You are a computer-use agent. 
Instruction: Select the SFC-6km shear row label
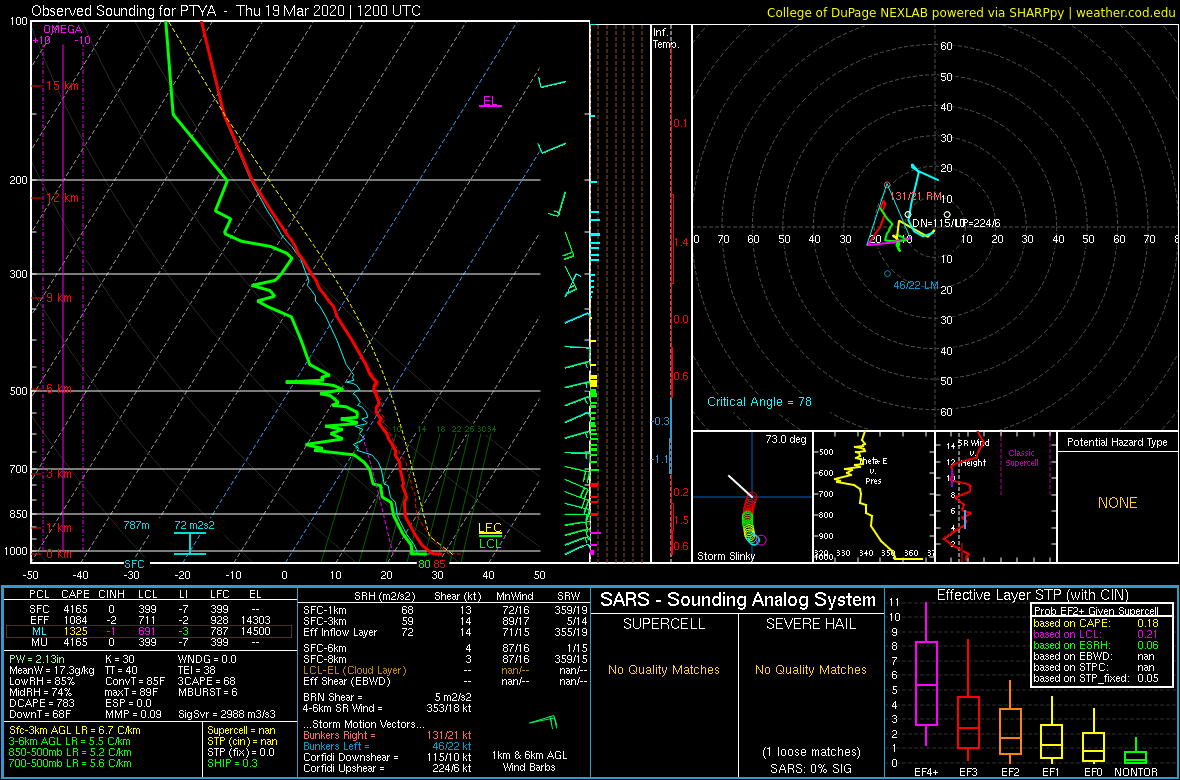tap(325, 647)
